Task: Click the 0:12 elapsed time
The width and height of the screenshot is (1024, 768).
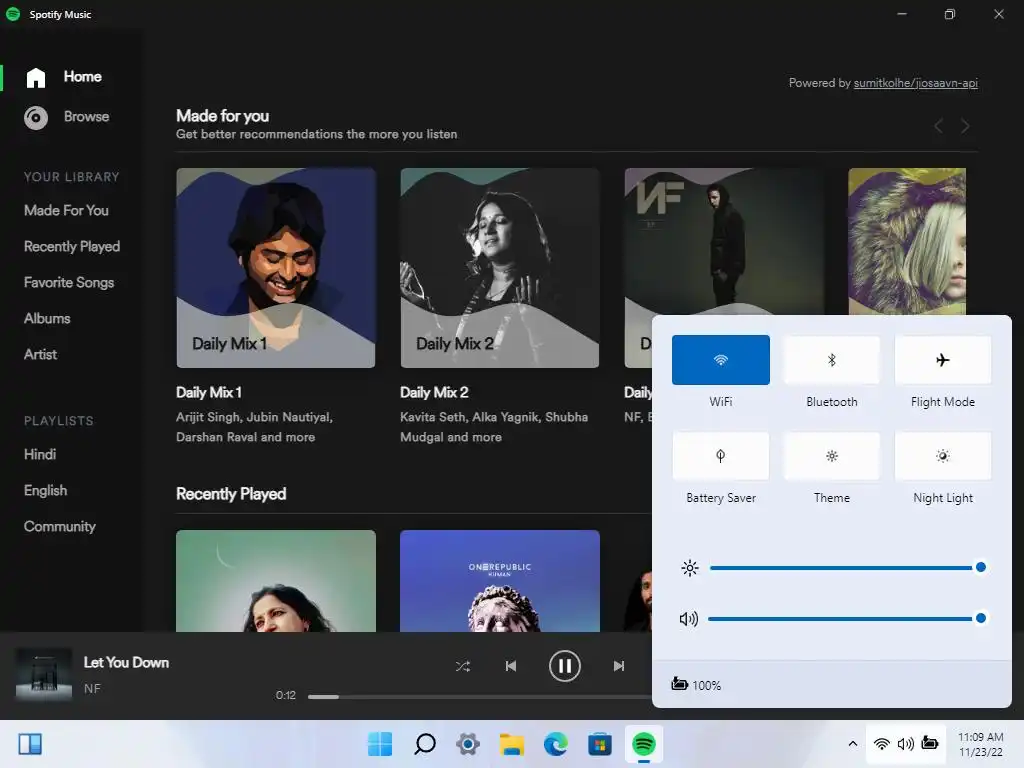Action: pos(285,696)
